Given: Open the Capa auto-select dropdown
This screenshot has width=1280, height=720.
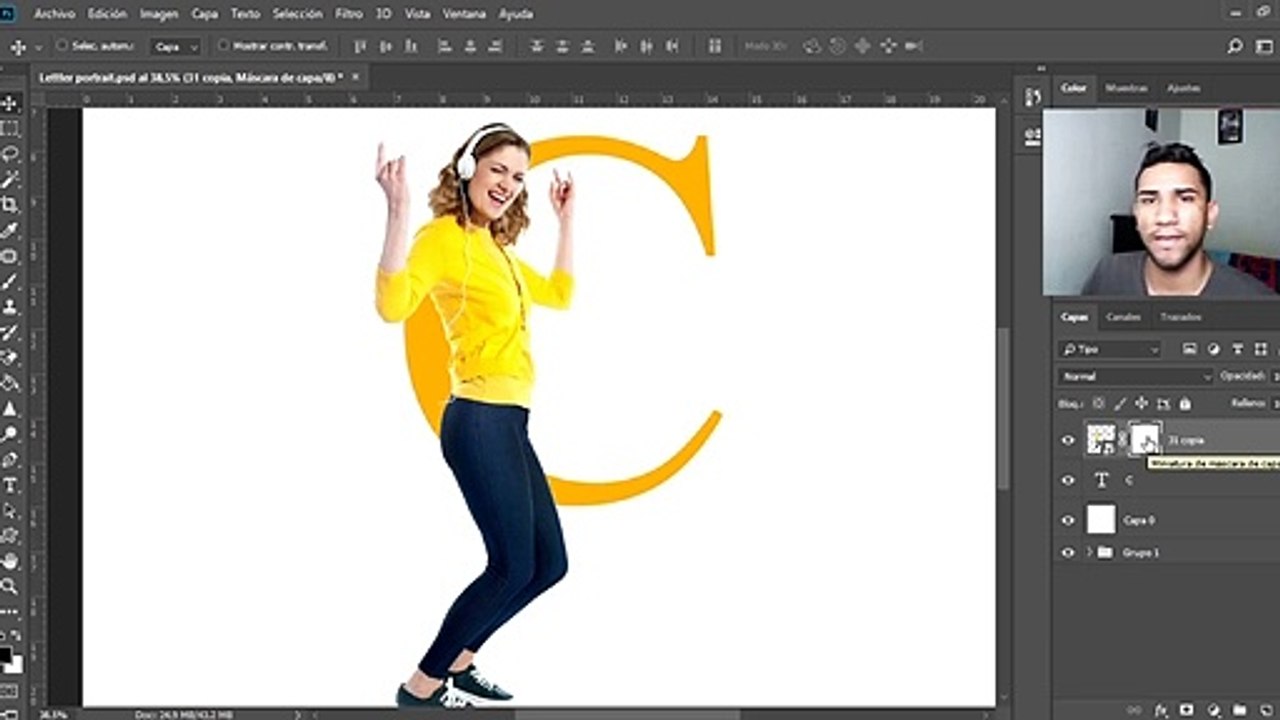Looking at the screenshot, I should coord(177,47).
